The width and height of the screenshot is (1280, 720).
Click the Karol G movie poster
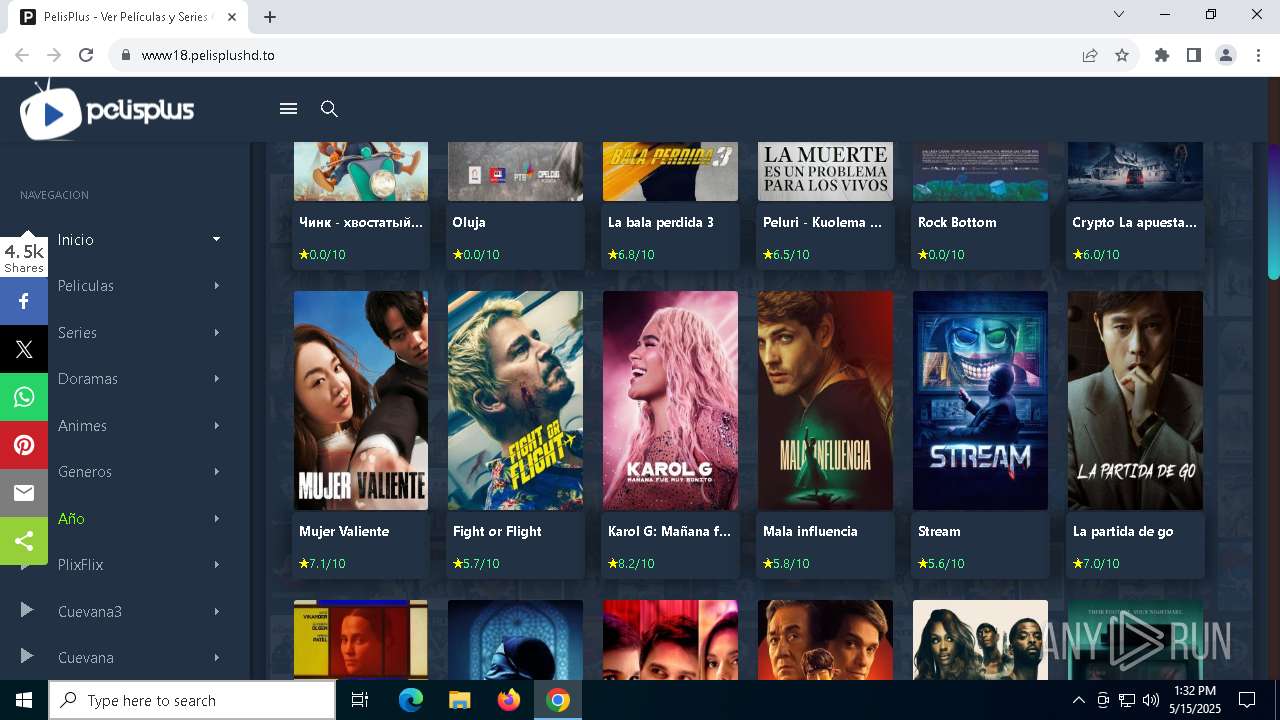pos(670,400)
